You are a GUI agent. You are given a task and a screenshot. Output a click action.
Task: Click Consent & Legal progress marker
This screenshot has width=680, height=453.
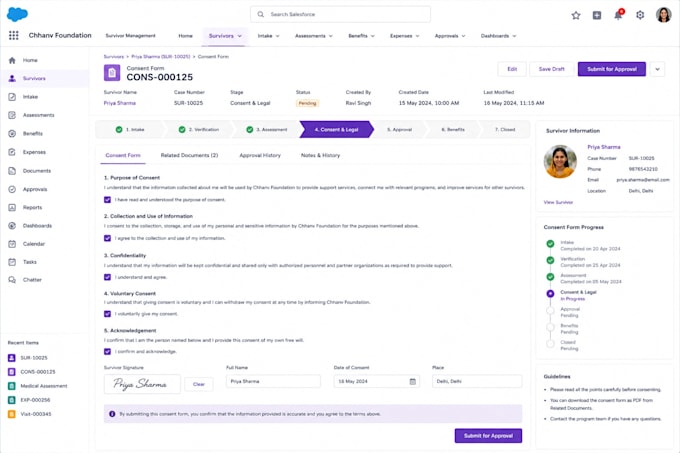pyautogui.click(x=550, y=293)
